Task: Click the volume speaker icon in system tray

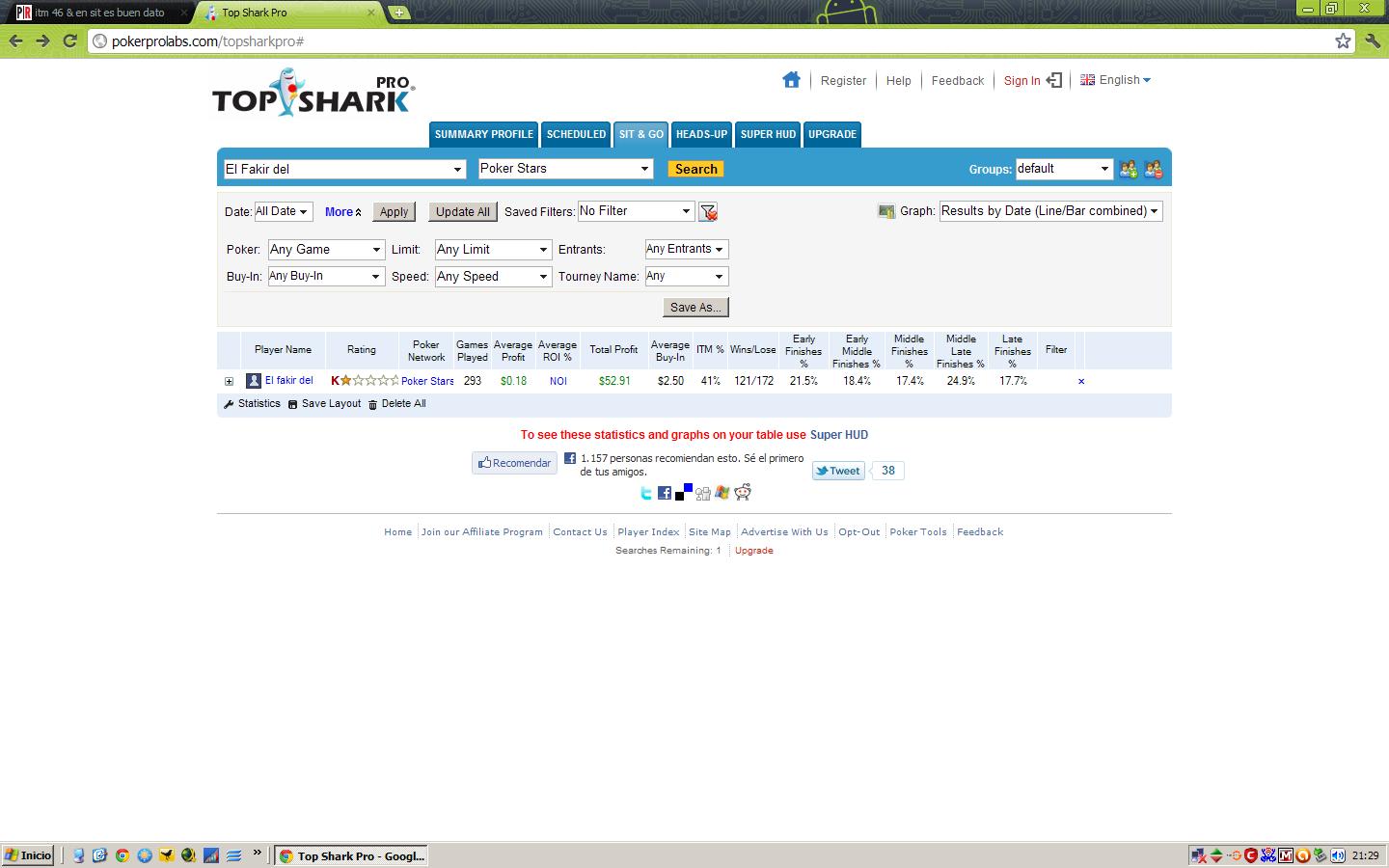Action: (1338, 855)
